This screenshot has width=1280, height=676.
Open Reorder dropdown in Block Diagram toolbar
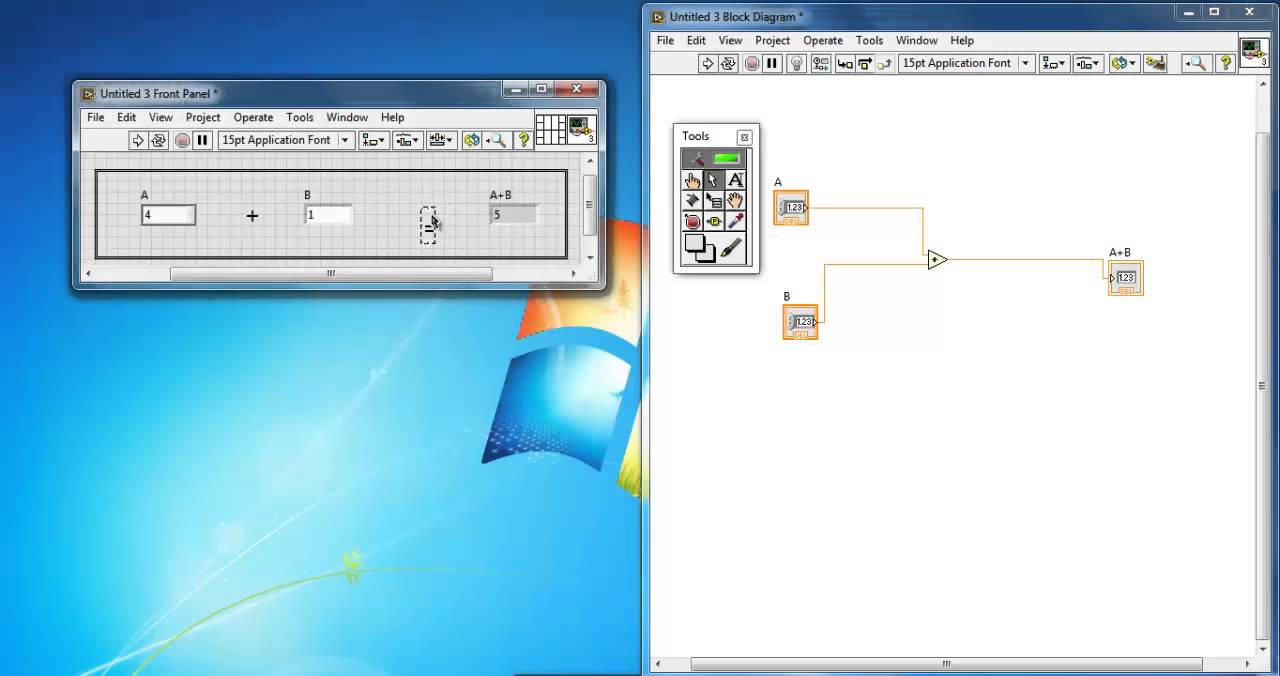(x=1124, y=63)
